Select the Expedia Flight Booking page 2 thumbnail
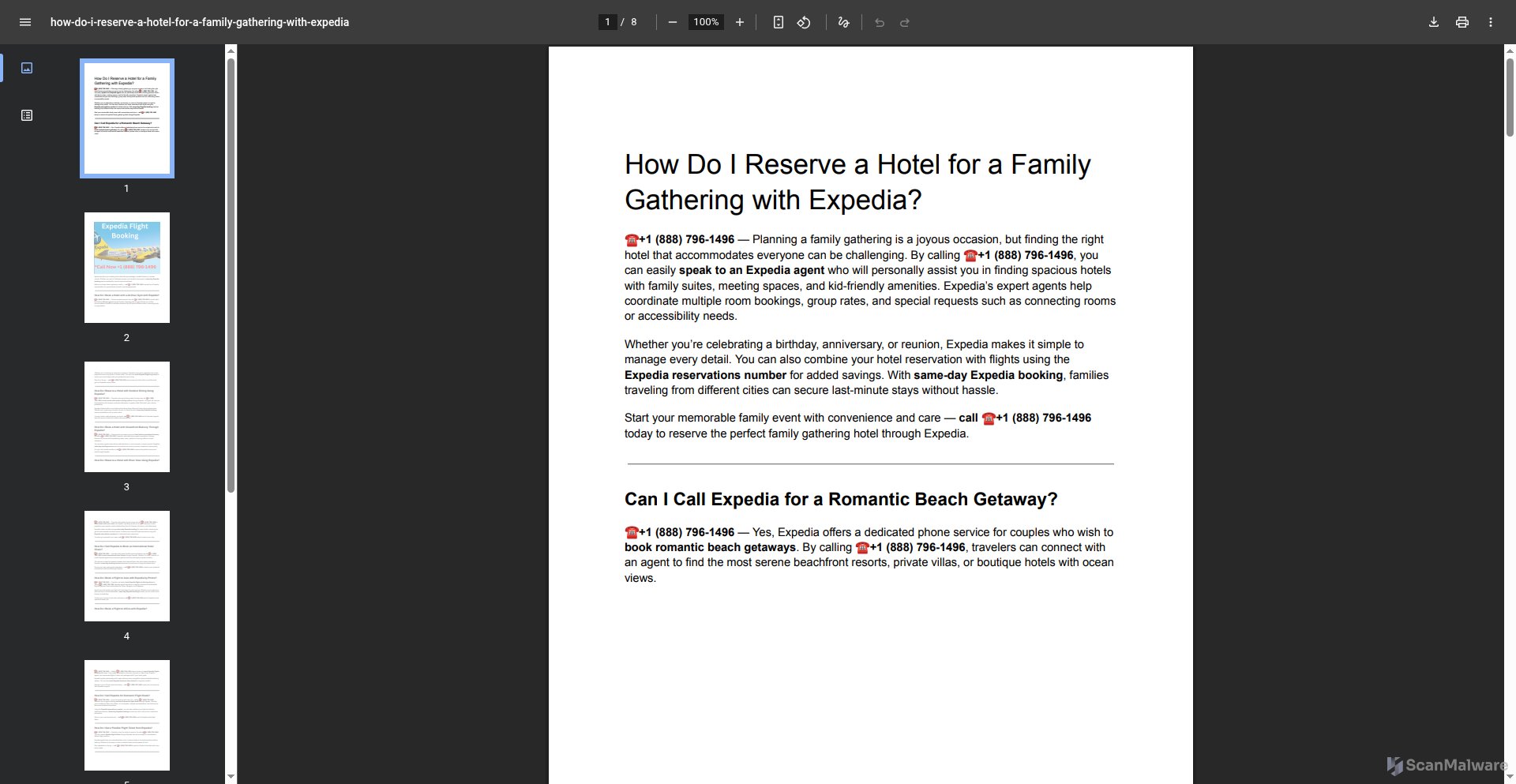 point(126,267)
